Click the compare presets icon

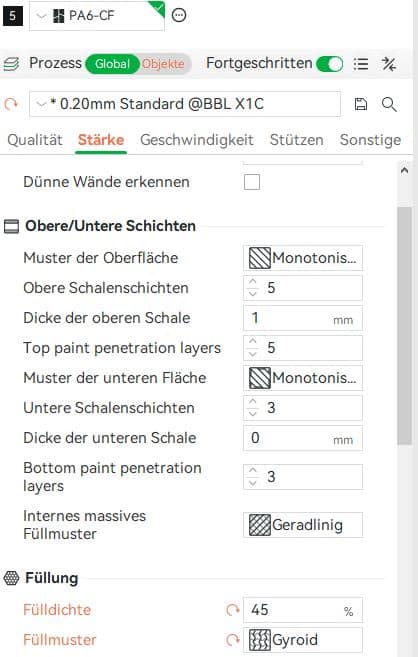(389, 64)
